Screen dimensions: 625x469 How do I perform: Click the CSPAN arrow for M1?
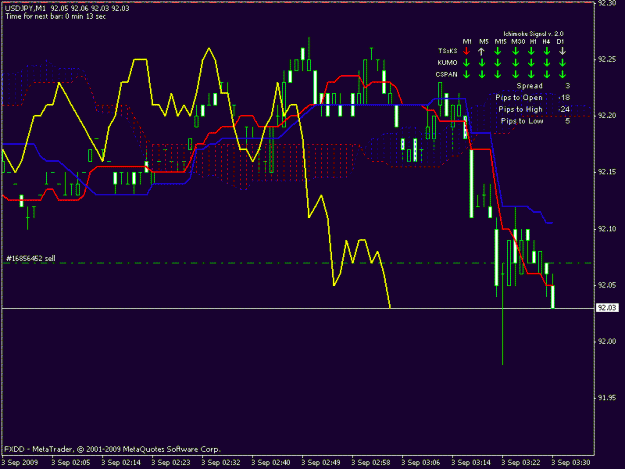467,74
